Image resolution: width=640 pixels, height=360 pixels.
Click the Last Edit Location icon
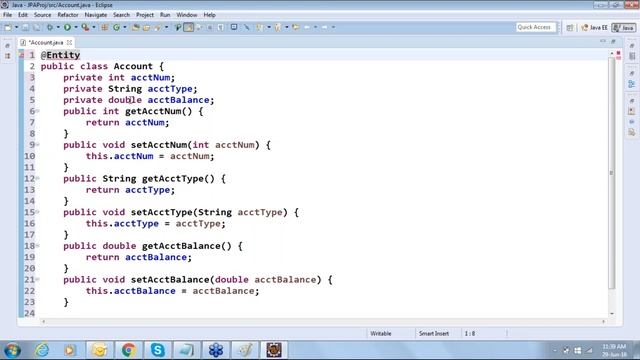coord(296,27)
